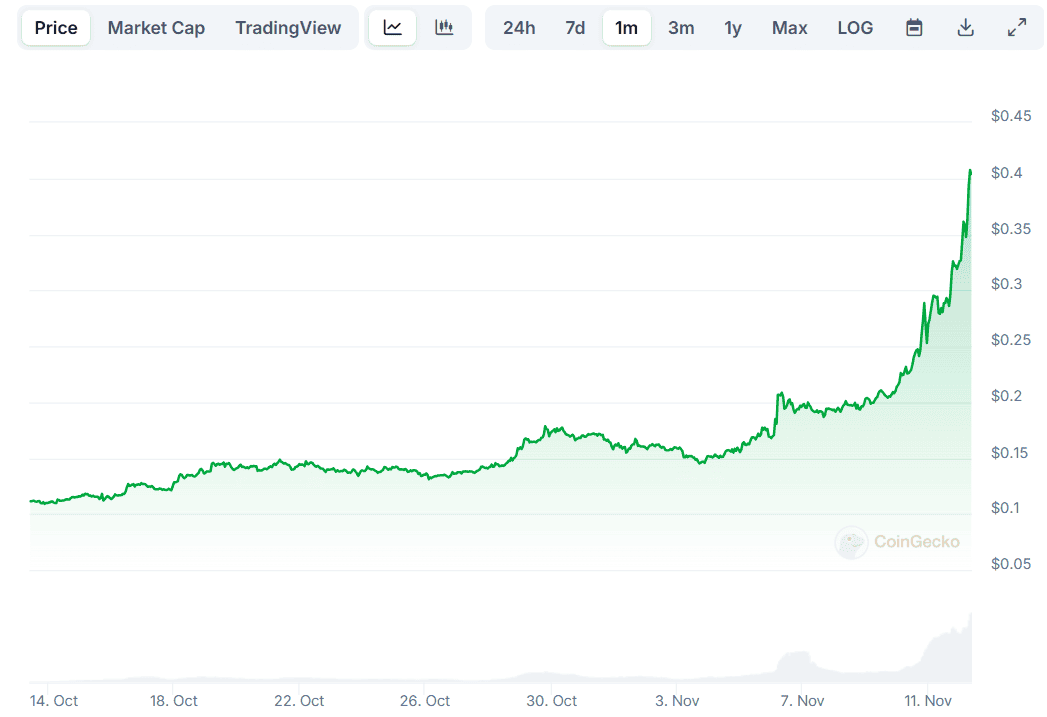The image size is (1047, 717).
Task: Show the 1y price history
Action: click(x=733, y=28)
